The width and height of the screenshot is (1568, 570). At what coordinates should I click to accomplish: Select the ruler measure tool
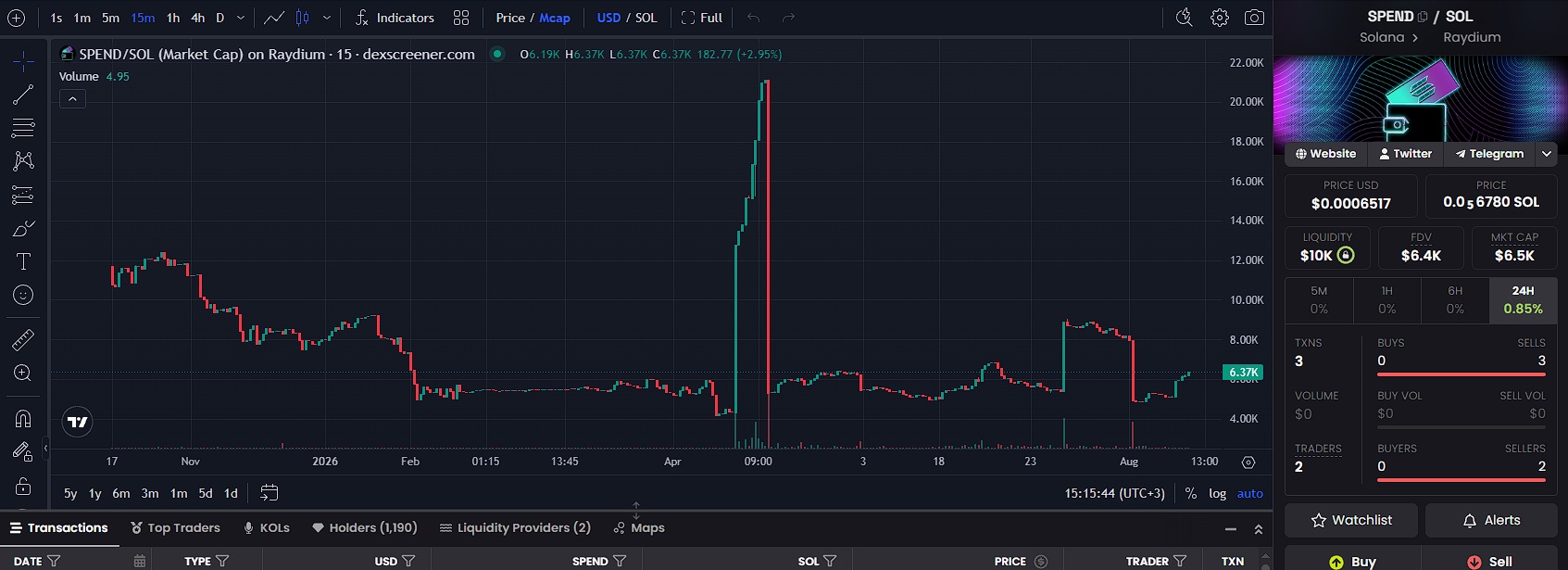pyautogui.click(x=23, y=339)
